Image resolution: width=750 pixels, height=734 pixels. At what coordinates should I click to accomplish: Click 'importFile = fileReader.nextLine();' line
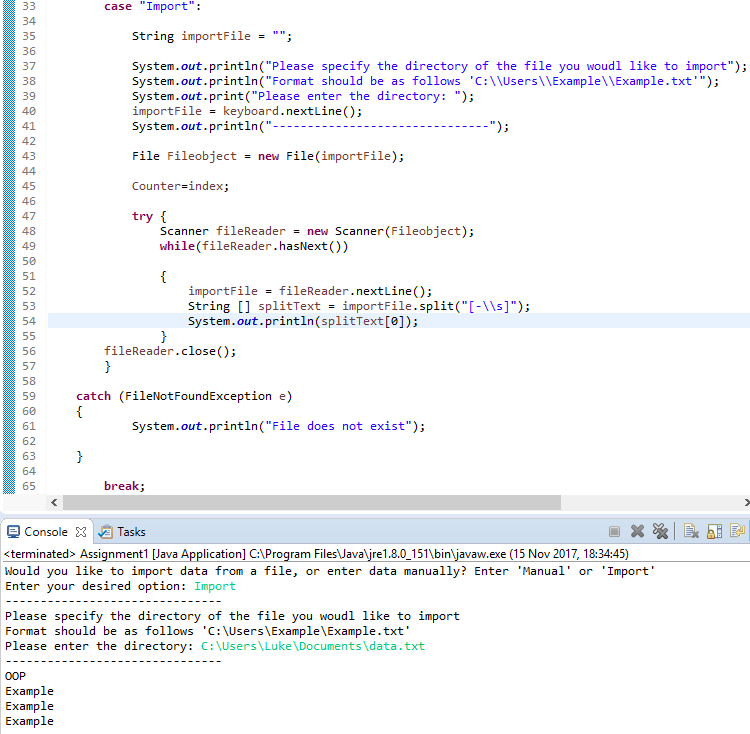pyautogui.click(x=310, y=291)
